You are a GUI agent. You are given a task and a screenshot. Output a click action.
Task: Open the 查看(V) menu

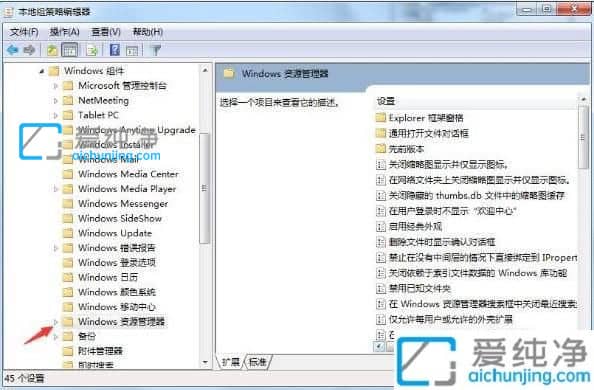click(x=106, y=32)
